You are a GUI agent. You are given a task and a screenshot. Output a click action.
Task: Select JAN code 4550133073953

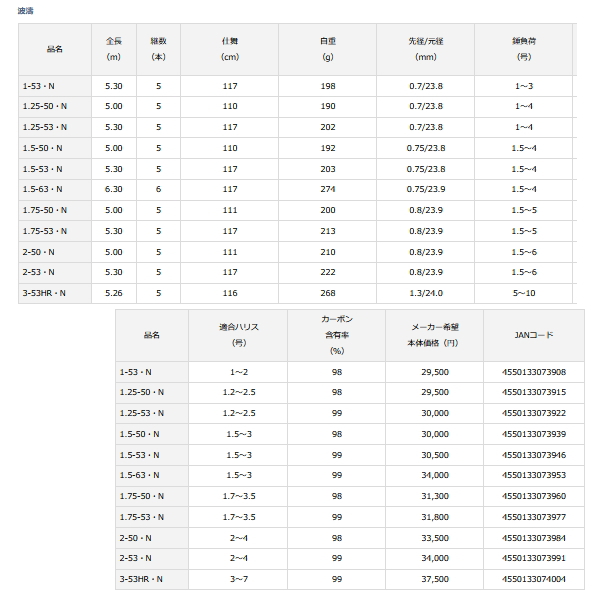coord(534,475)
